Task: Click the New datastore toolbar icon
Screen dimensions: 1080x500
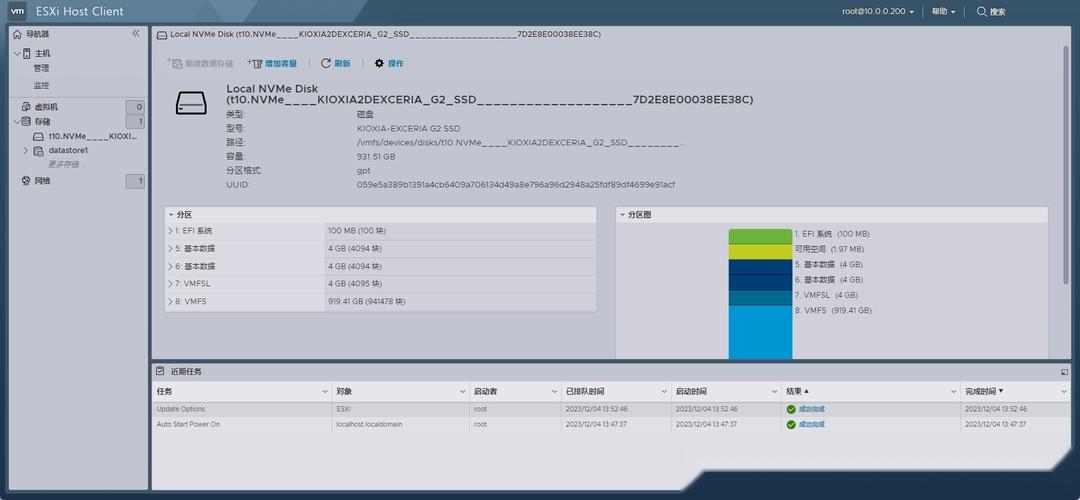Action: pyautogui.click(x=174, y=63)
